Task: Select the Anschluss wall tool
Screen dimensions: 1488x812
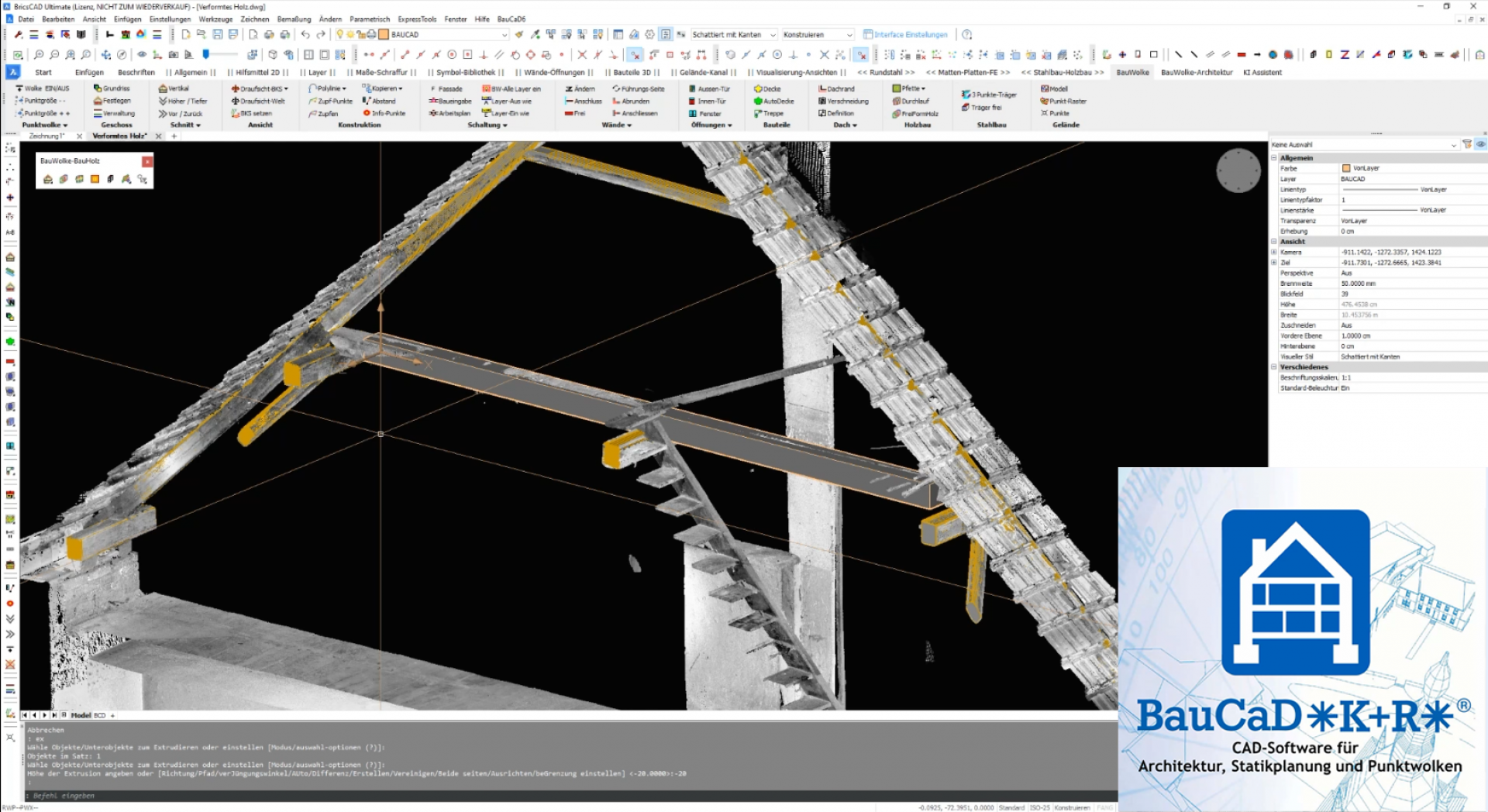Action: point(584,101)
